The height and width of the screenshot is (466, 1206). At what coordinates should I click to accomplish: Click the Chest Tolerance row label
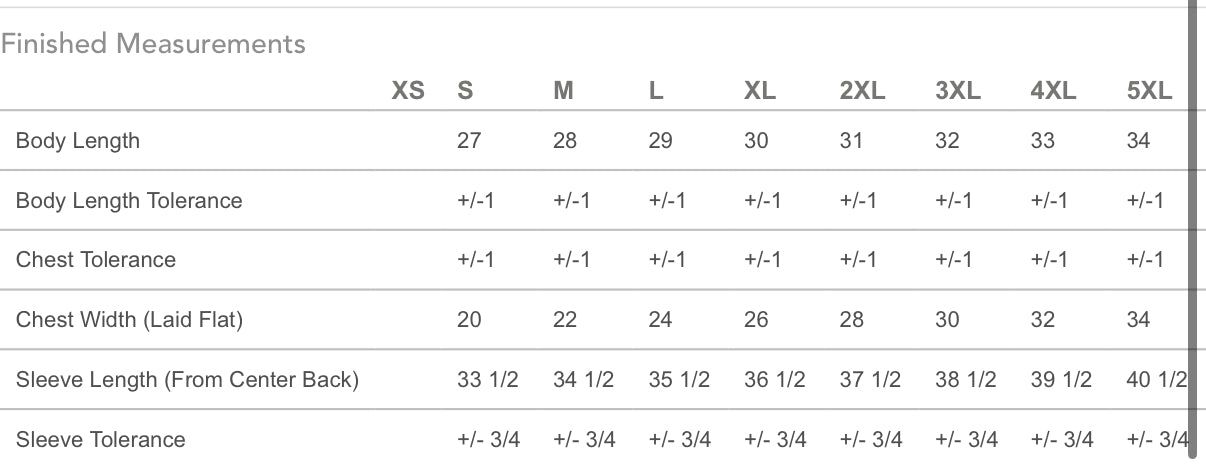tap(96, 260)
